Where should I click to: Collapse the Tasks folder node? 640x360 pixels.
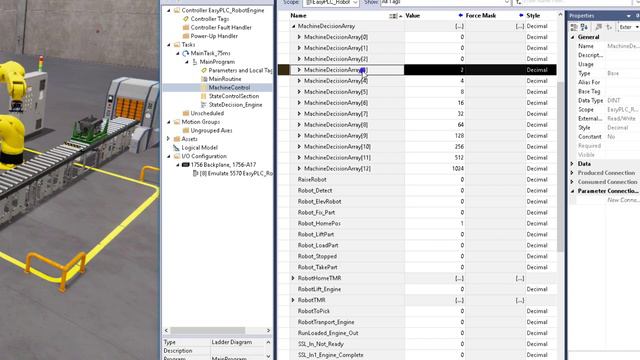click(169, 44)
